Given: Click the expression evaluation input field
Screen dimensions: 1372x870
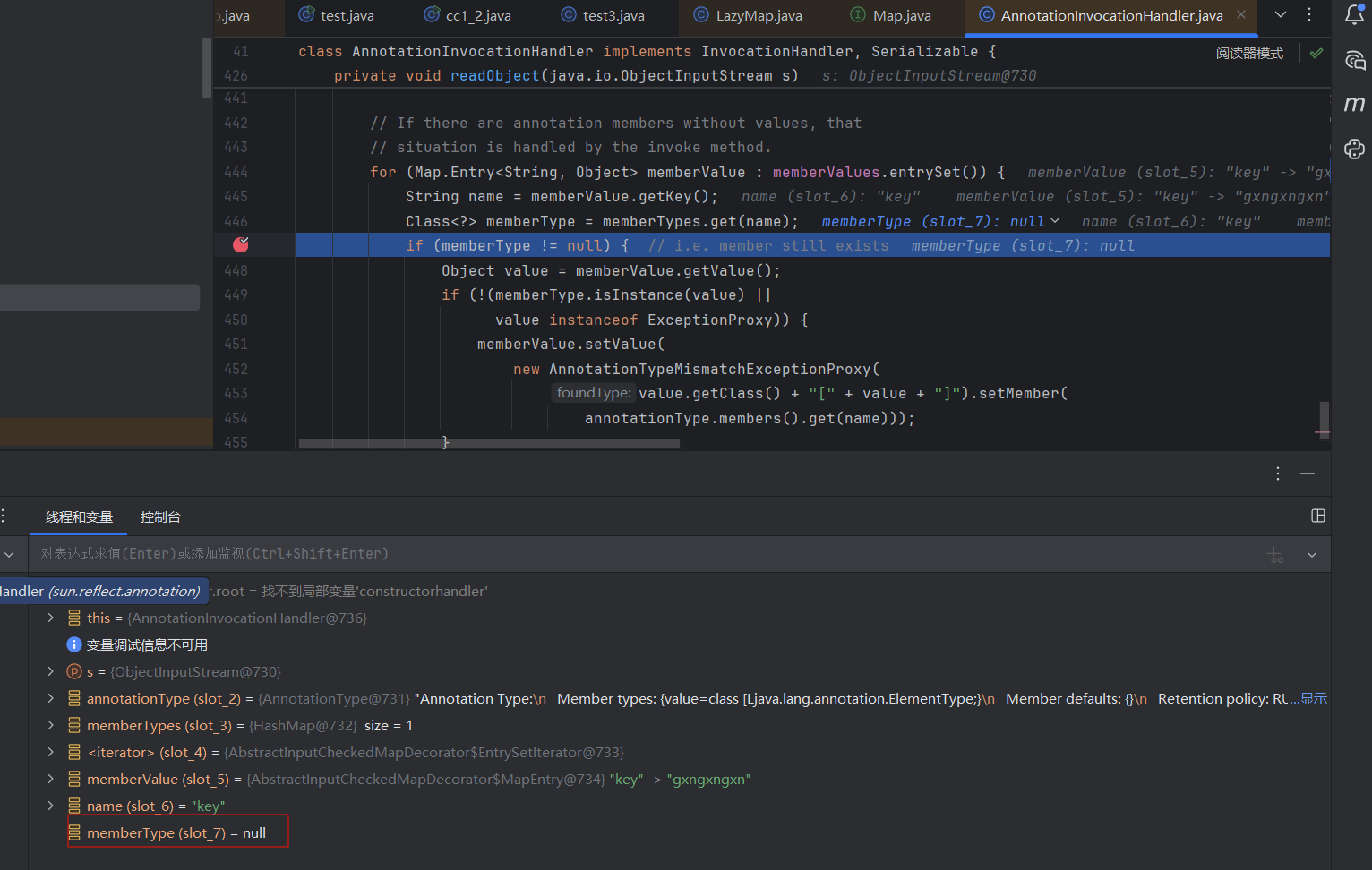Looking at the screenshot, I should pyautogui.click(x=627, y=554).
